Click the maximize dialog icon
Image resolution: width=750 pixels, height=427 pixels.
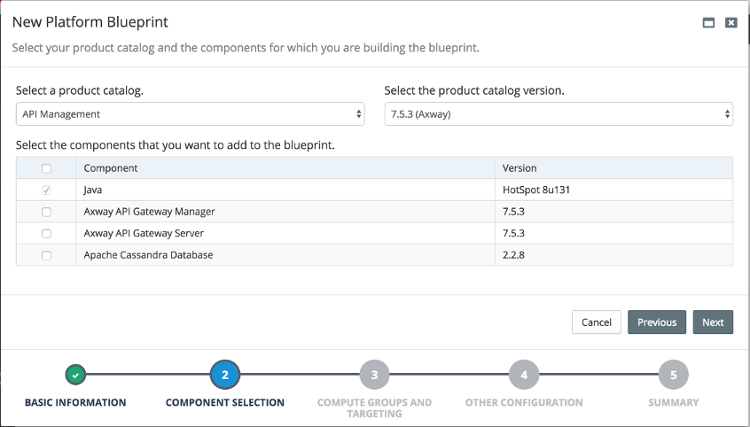pos(708,22)
